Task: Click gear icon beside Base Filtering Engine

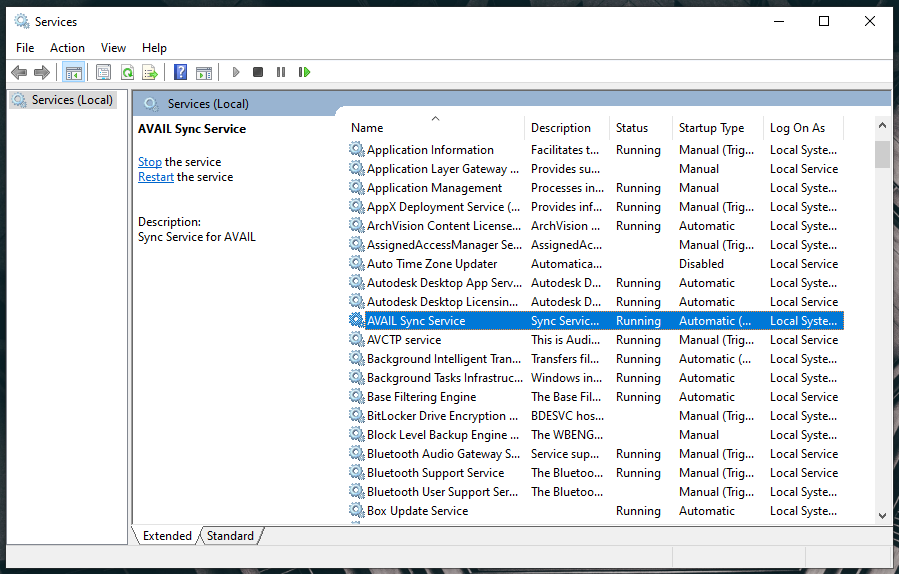Action: [x=357, y=396]
